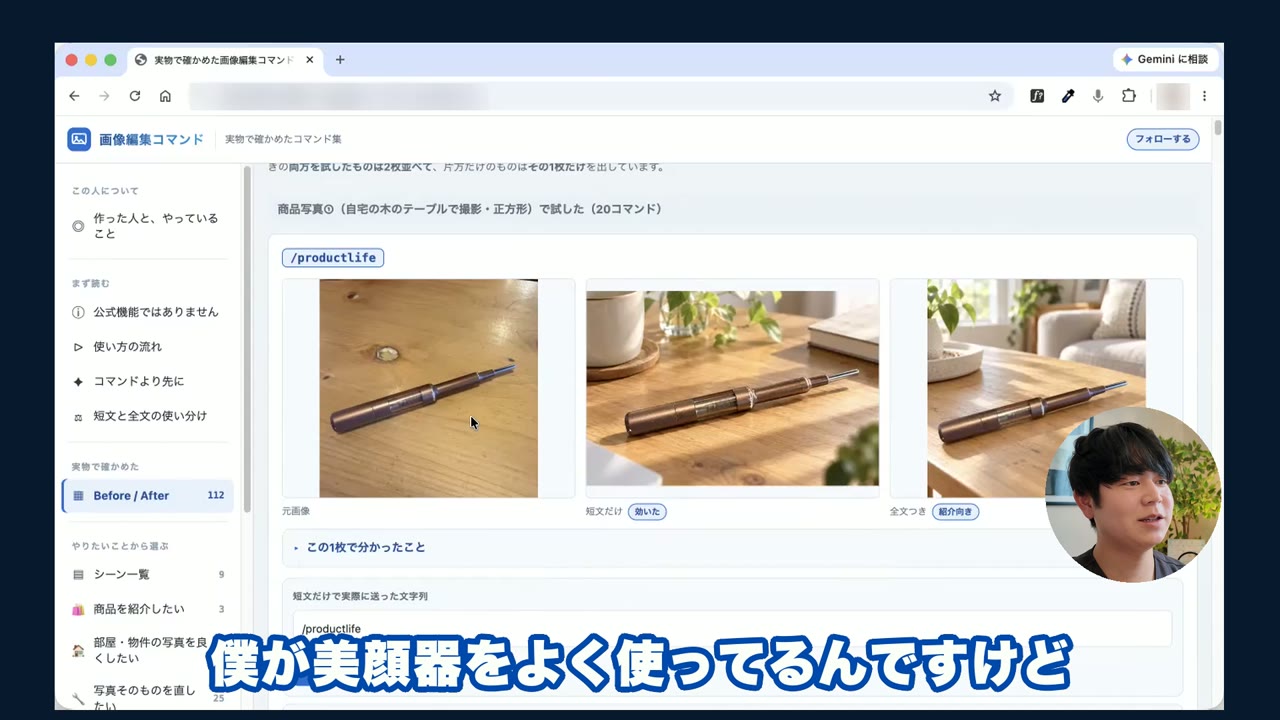Click the 実物で確かめたコマンド集 subtitle
Screen dimensions: 1280x720
coord(283,139)
